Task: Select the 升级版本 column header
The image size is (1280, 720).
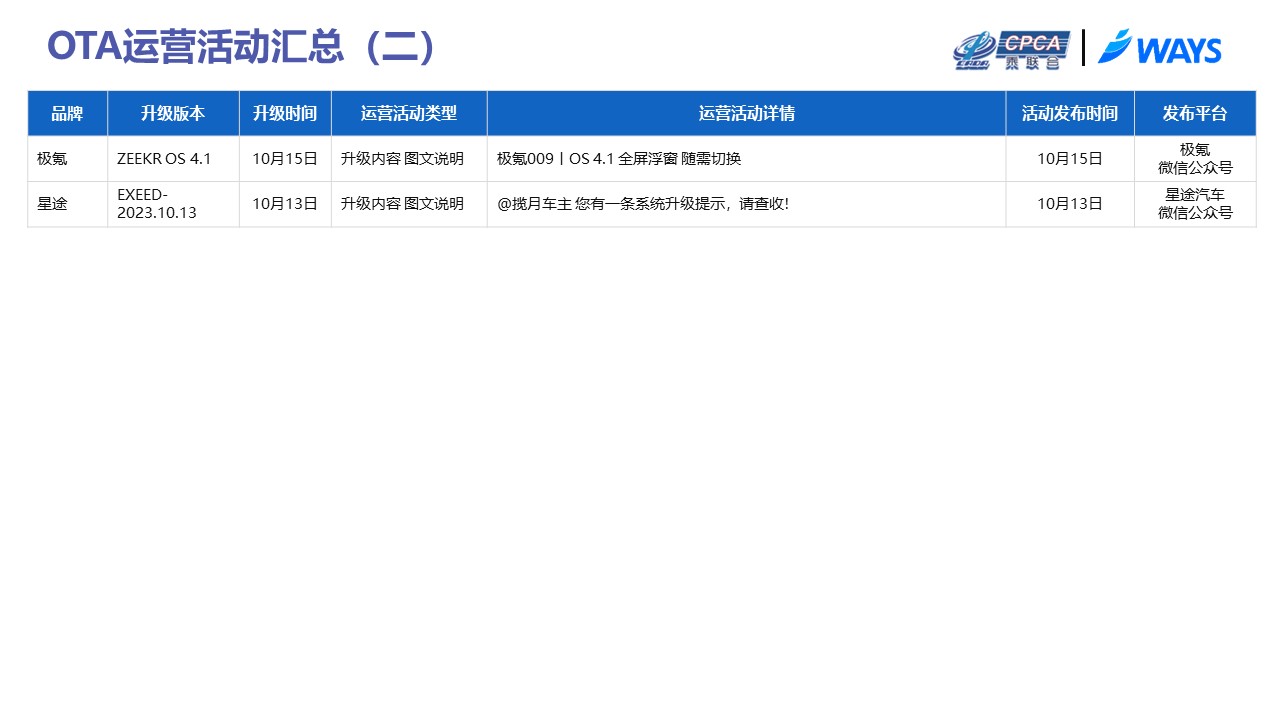Action: (173, 113)
